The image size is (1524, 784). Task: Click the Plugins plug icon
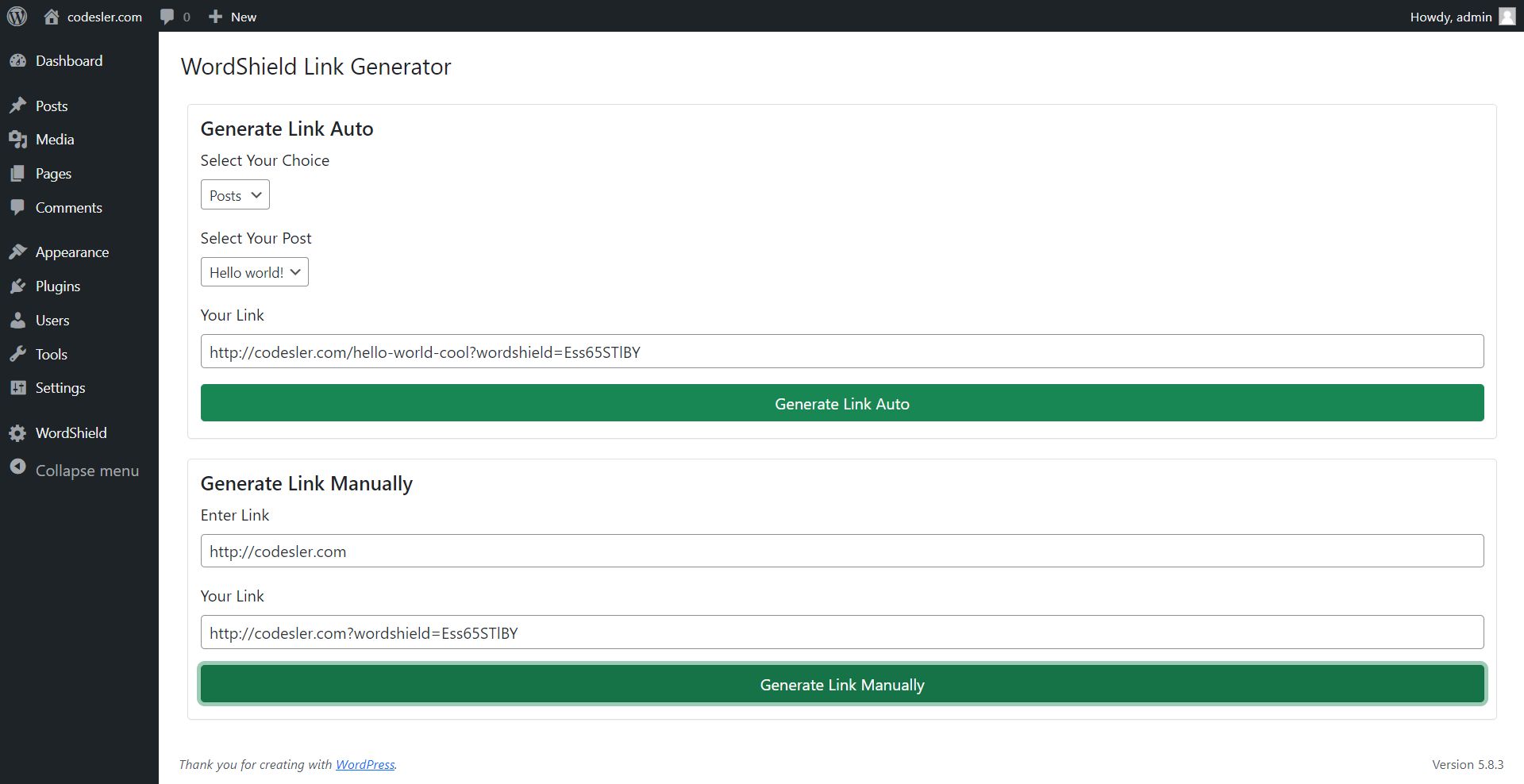tap(17, 286)
